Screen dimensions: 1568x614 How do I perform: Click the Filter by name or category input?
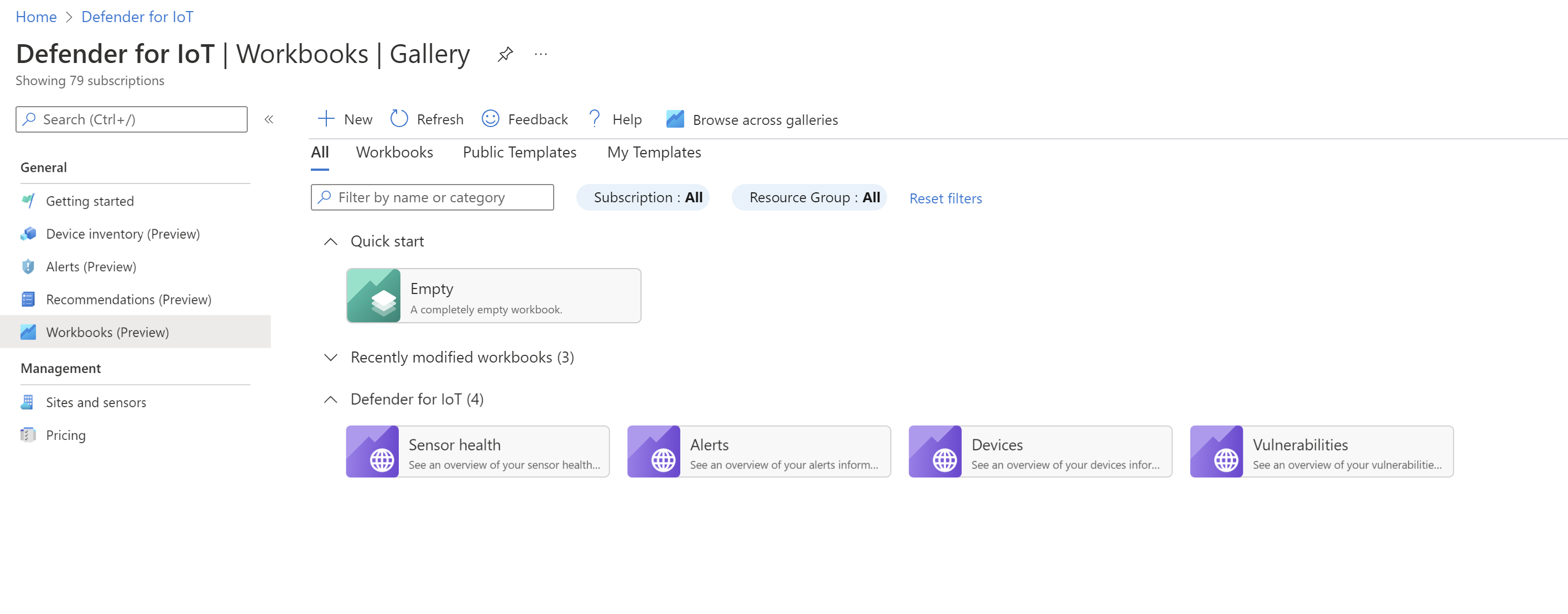(432, 197)
